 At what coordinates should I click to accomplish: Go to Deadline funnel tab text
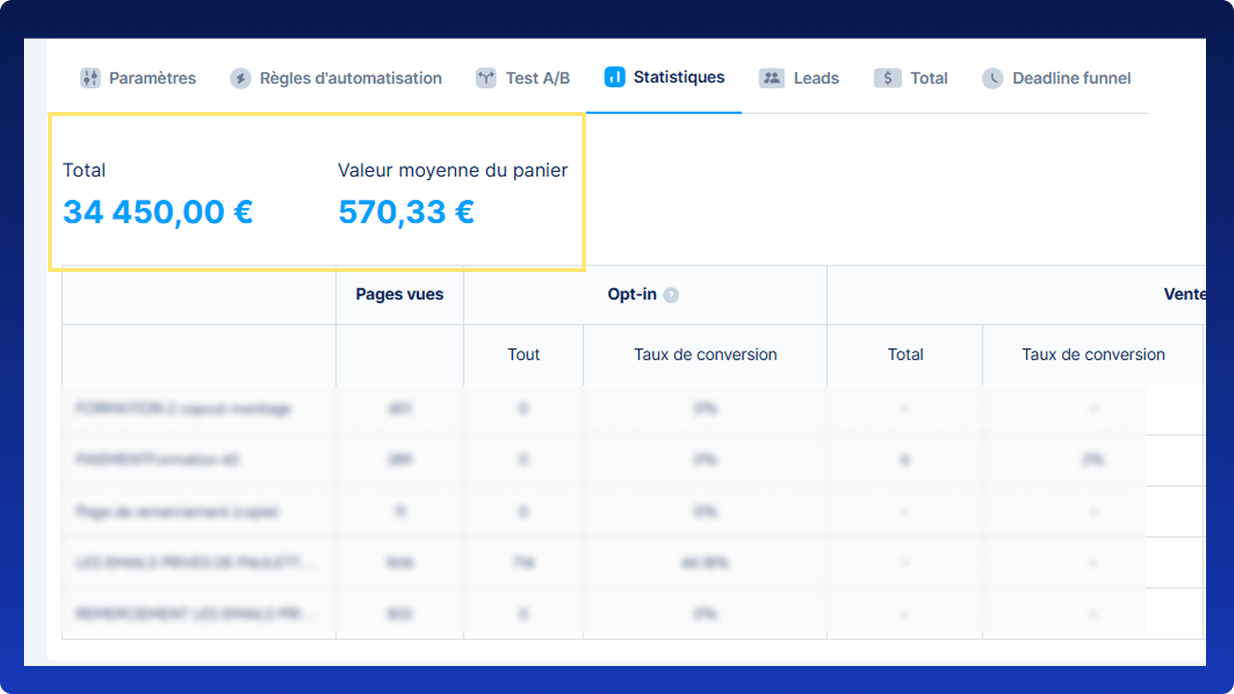coord(1071,78)
